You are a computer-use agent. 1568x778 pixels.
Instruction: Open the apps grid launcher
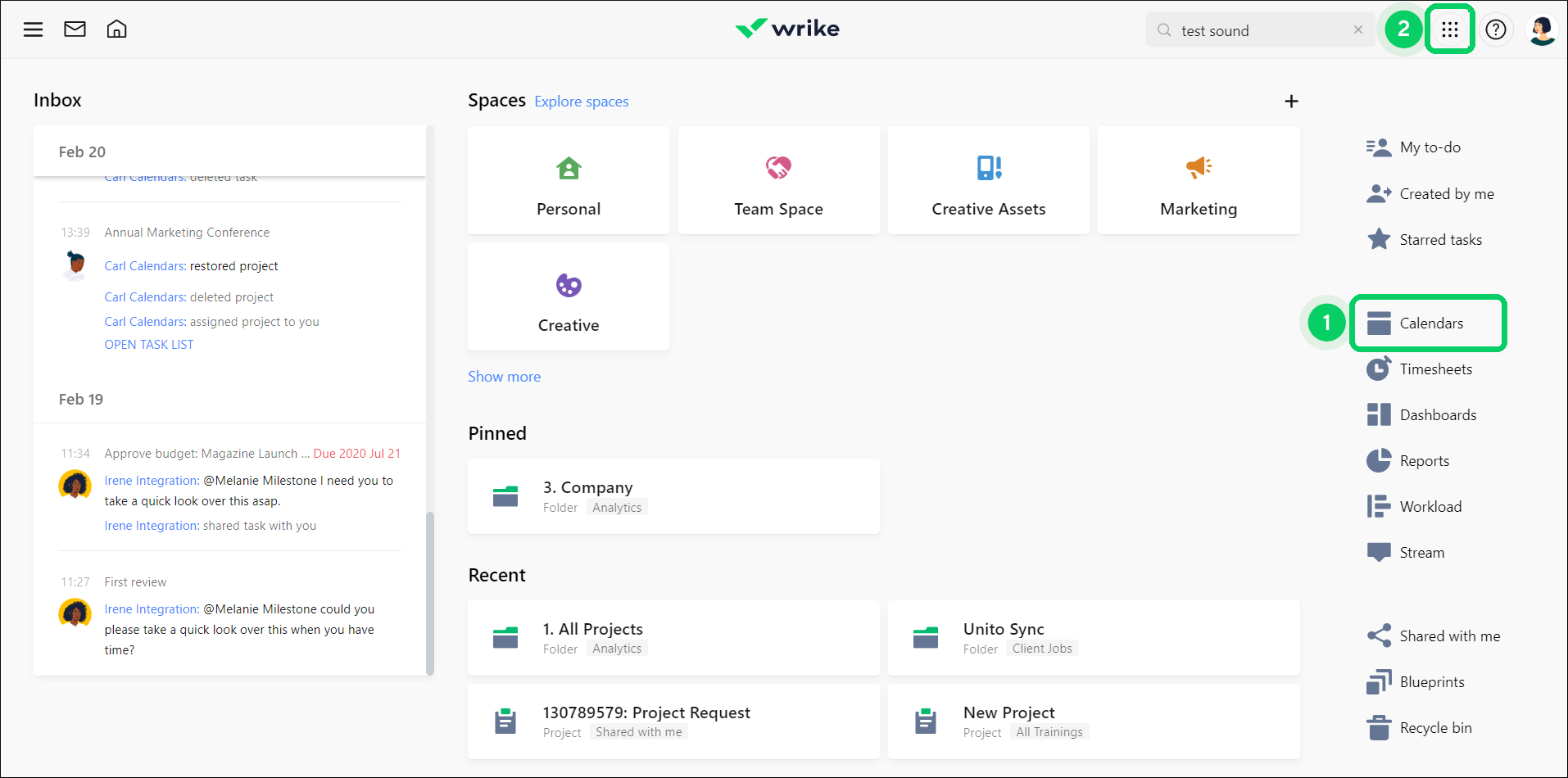[x=1449, y=29]
